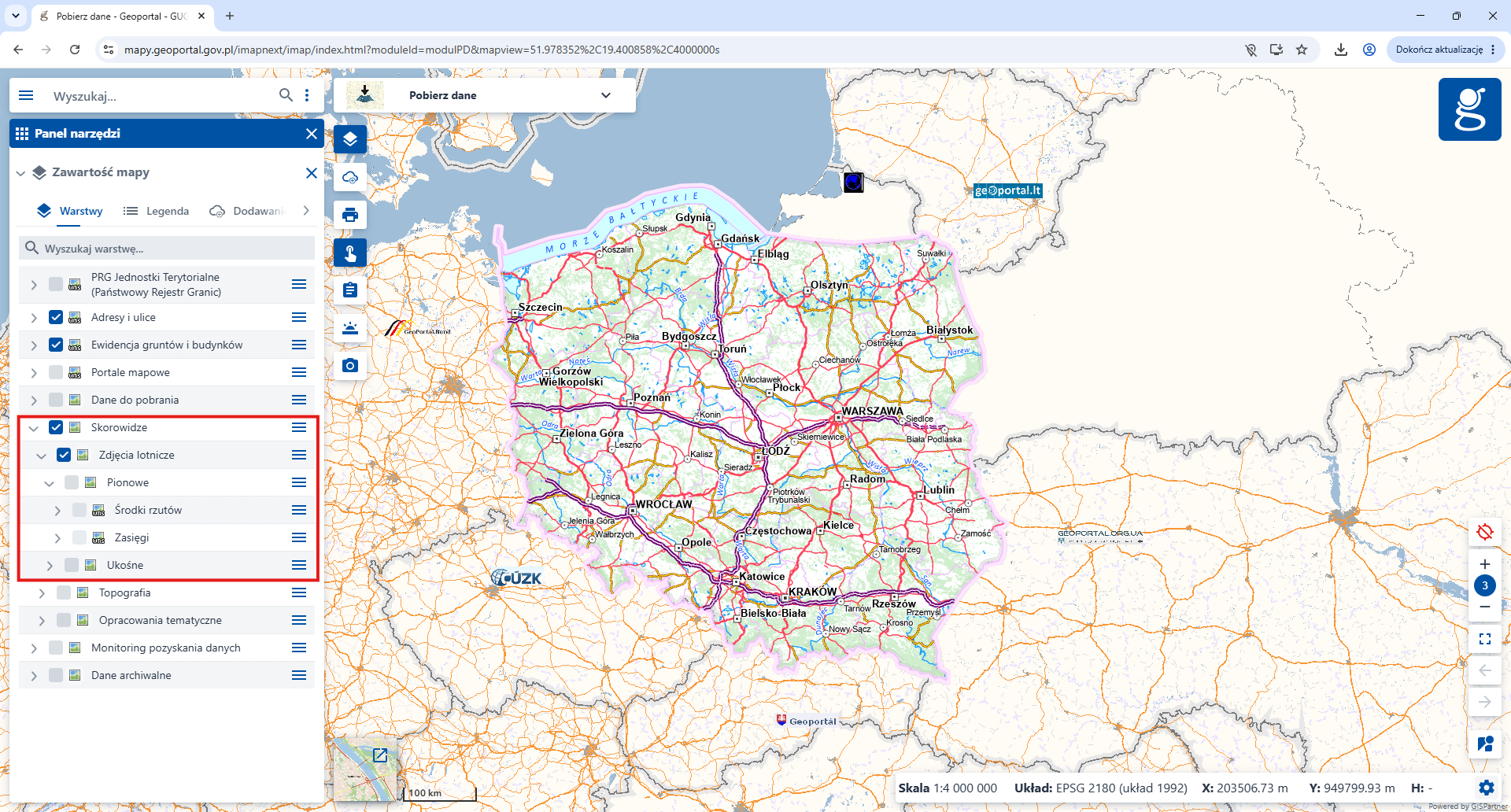The width and height of the screenshot is (1511, 812).
Task: Click the Wyszukaj warstwę filter field
Action: click(x=167, y=249)
